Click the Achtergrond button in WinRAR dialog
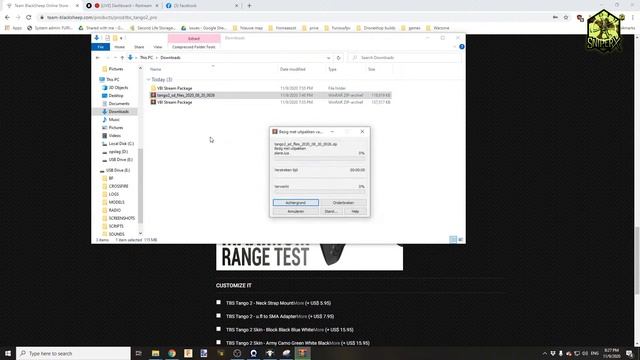Viewport: 640px width, 360px height. click(296, 202)
